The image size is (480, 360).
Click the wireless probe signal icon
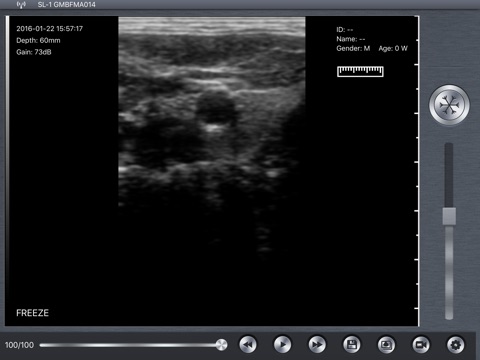pyautogui.click(x=21, y=5)
